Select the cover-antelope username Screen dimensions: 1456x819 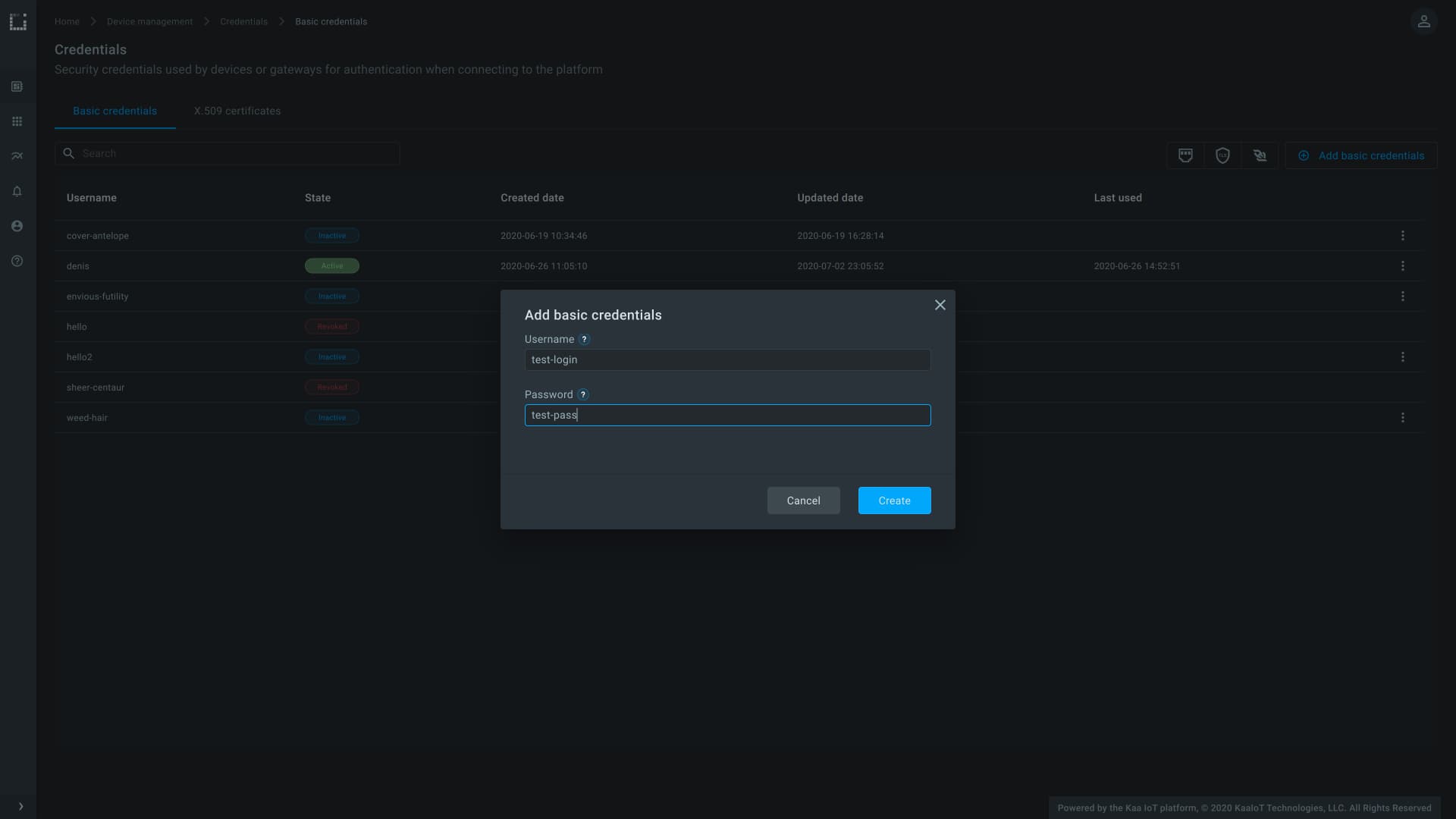[x=98, y=236]
